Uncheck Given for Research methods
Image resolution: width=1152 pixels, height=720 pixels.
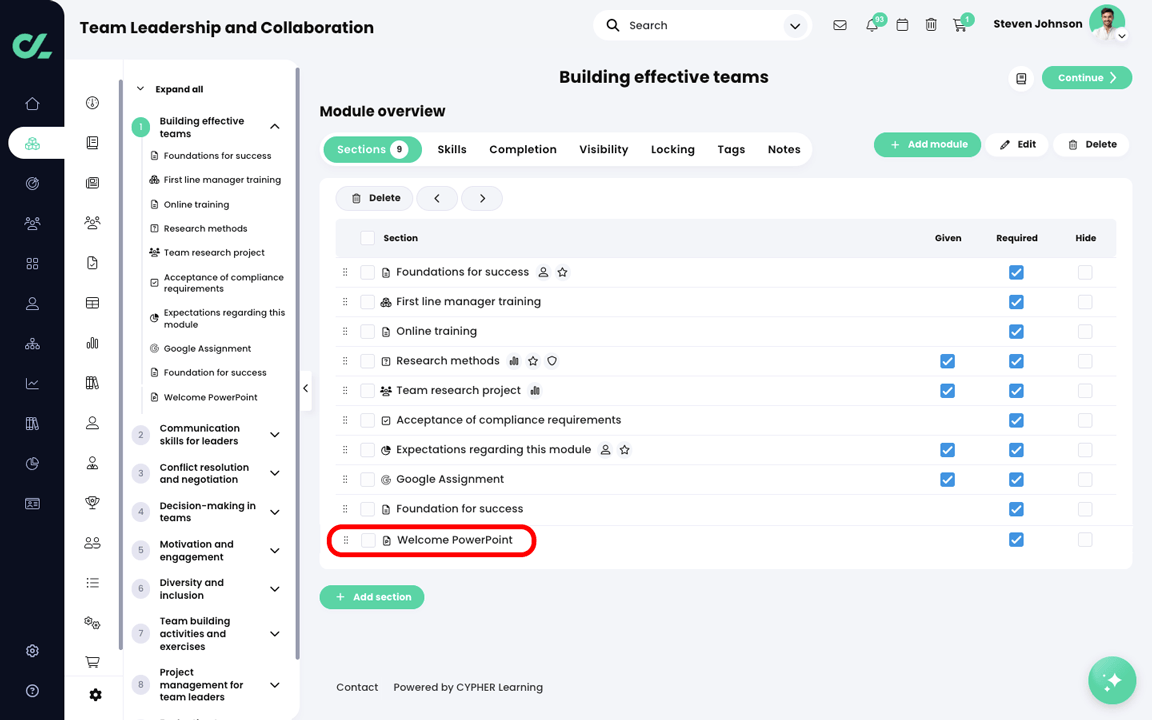point(948,361)
